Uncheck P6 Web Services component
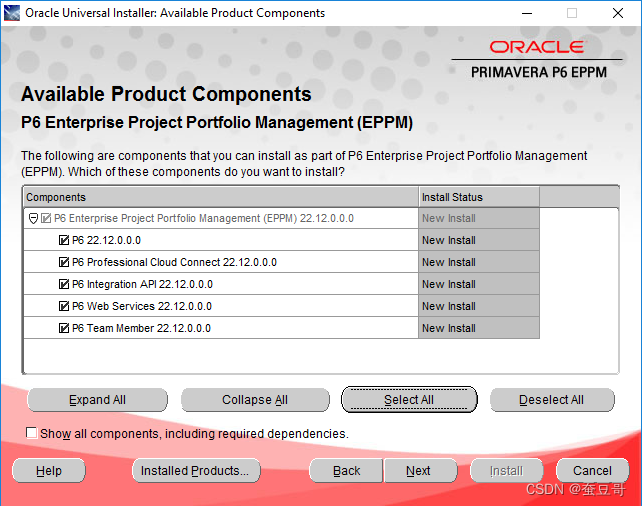The width and height of the screenshot is (642, 506). 64,306
